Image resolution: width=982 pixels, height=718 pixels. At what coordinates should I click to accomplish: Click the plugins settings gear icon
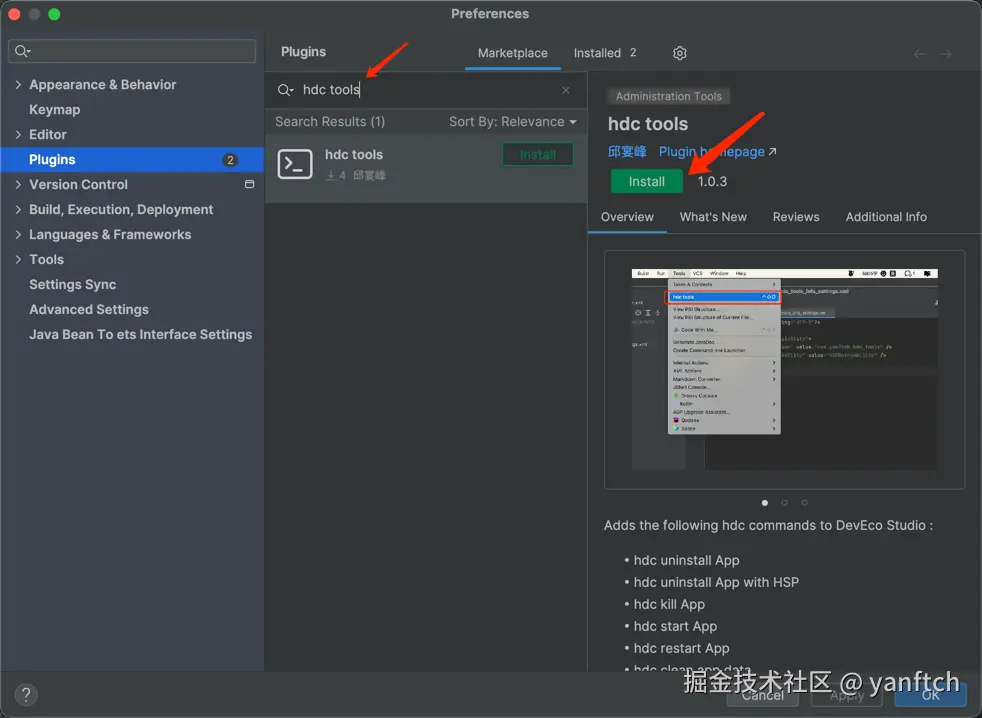pos(678,52)
